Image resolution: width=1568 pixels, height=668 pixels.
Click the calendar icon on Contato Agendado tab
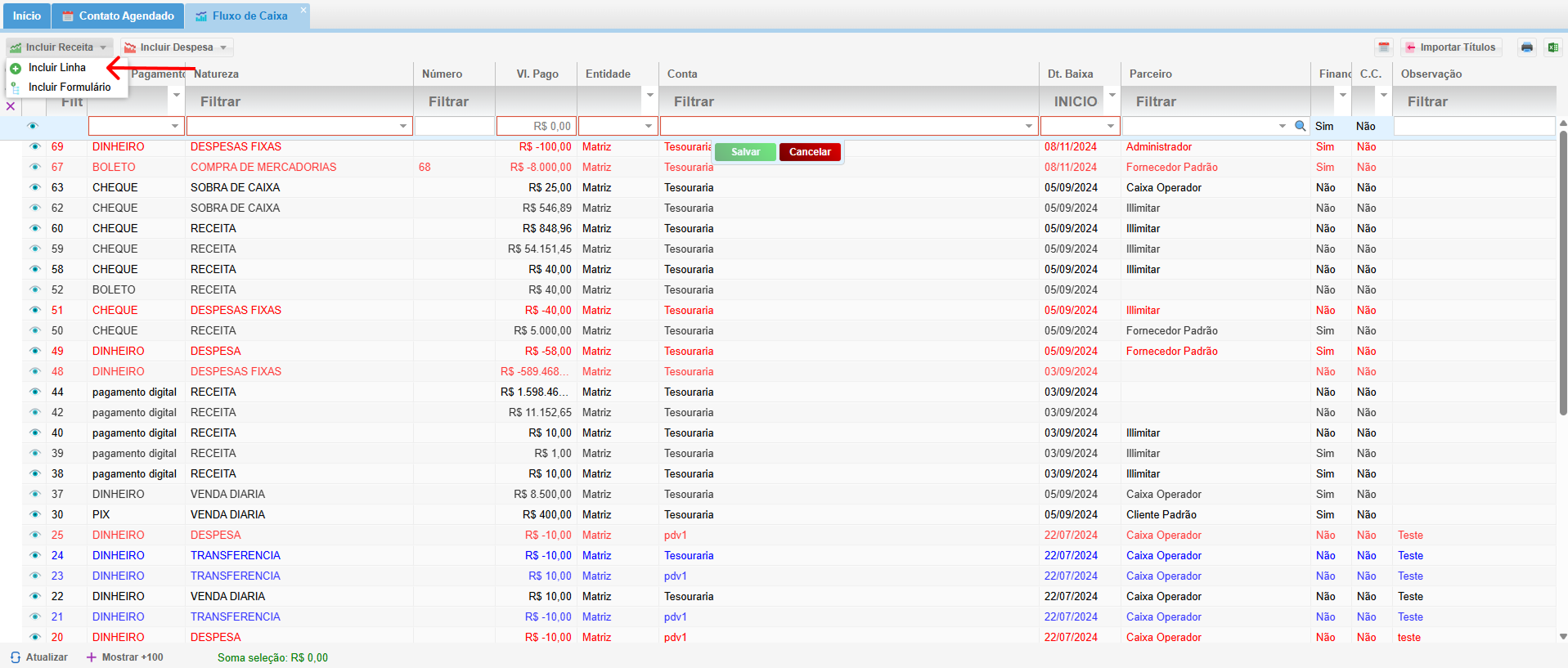point(68,16)
